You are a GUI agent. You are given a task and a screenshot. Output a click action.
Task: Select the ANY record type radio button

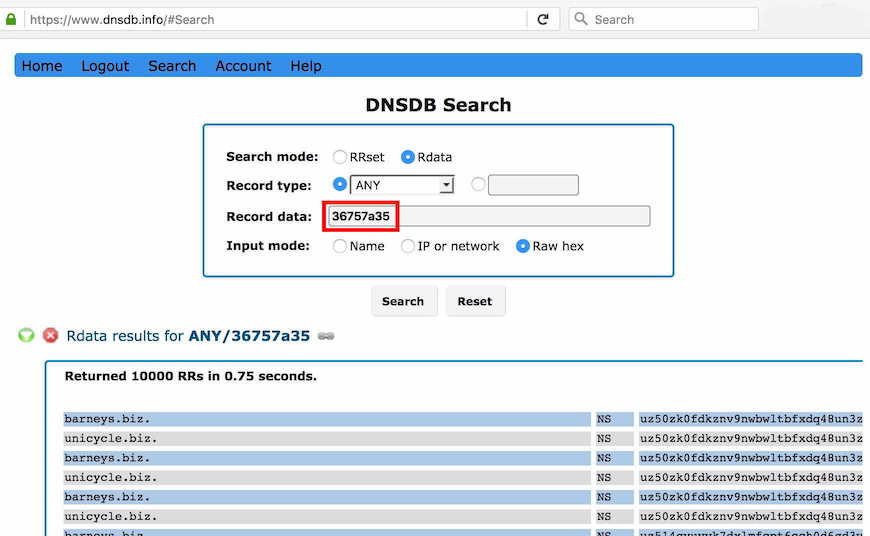click(x=340, y=184)
